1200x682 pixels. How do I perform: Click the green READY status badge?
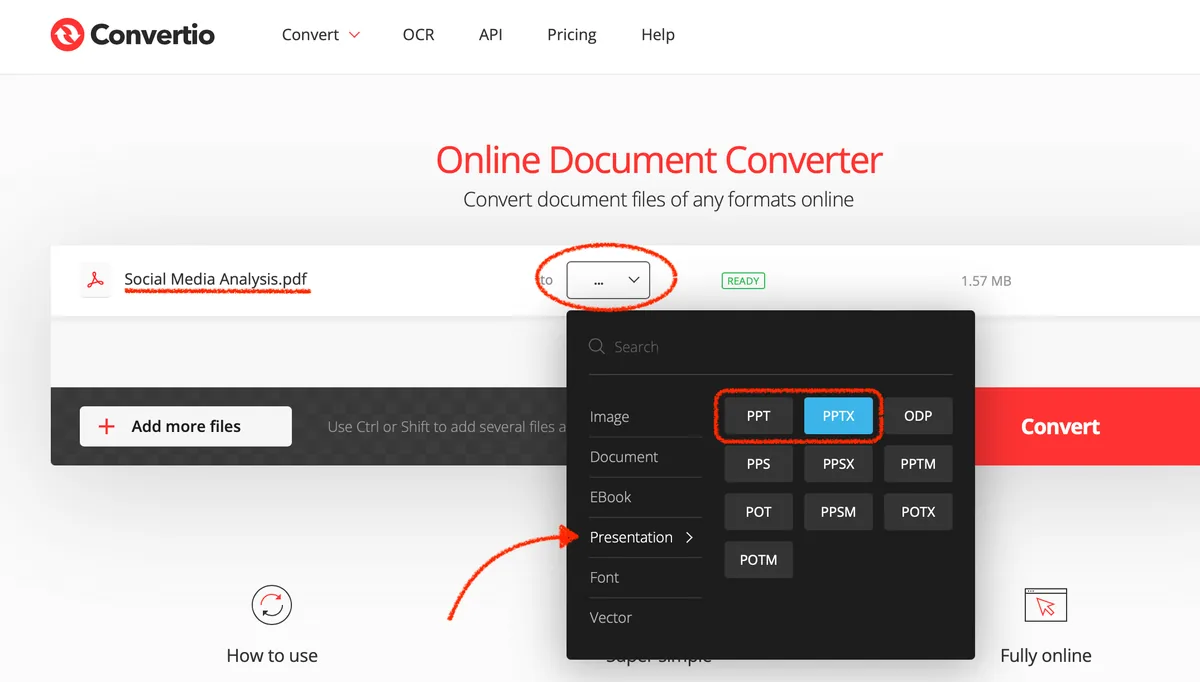click(743, 281)
